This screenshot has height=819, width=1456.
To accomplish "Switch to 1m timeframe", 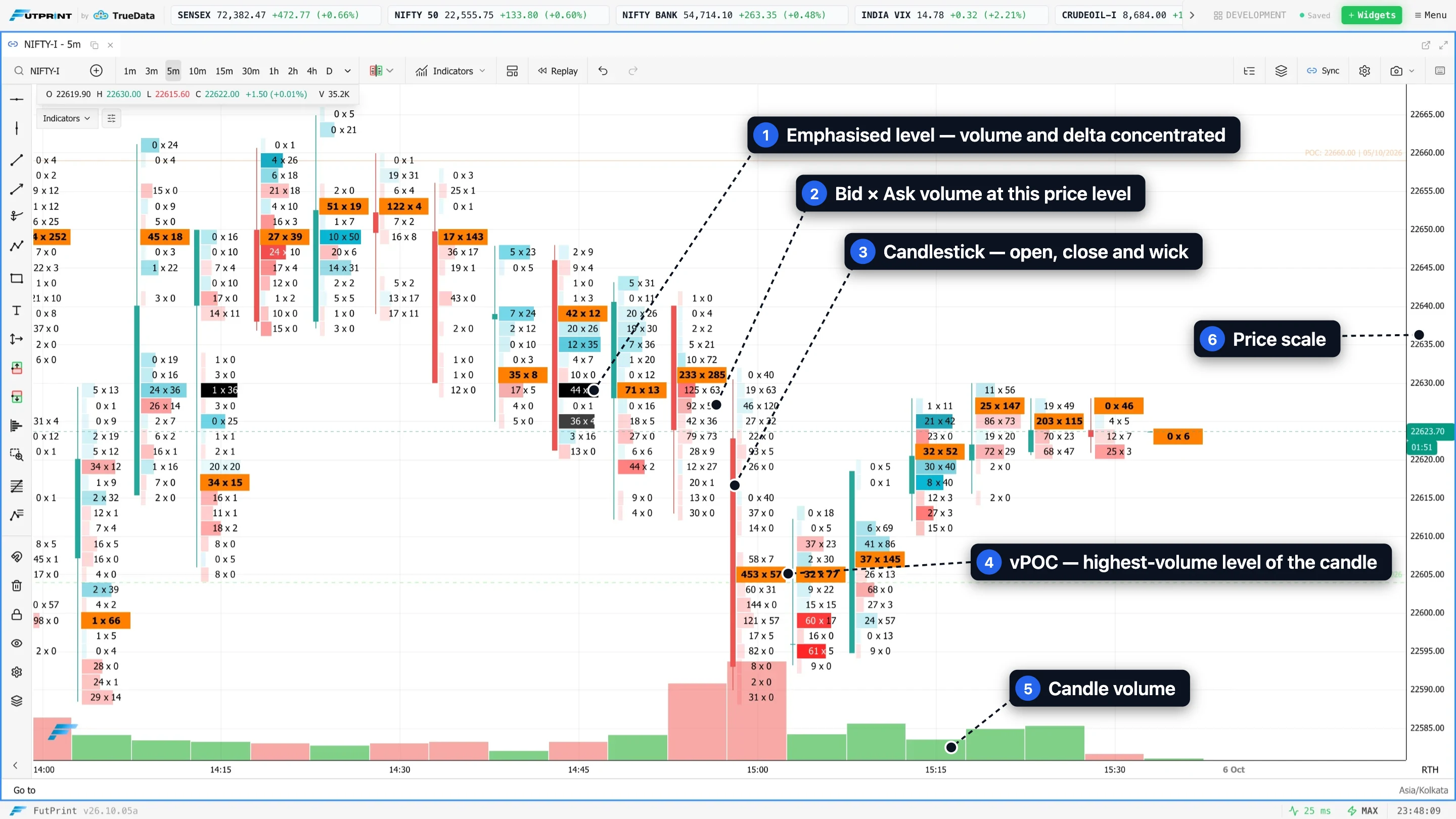I will pos(129,71).
